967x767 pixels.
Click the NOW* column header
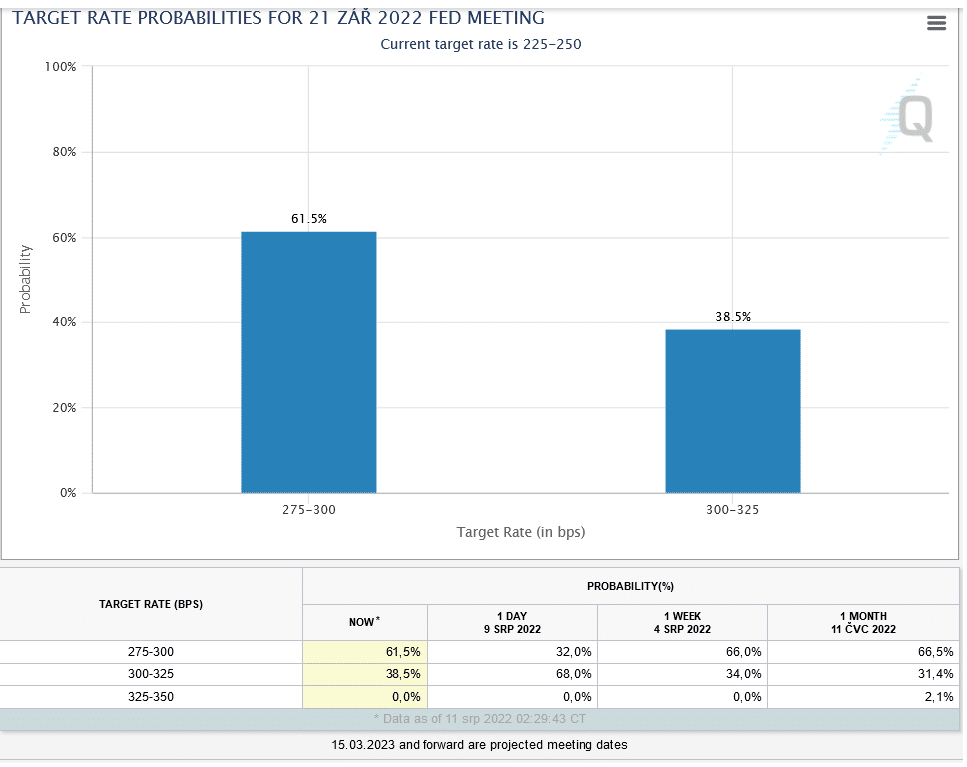(366, 625)
